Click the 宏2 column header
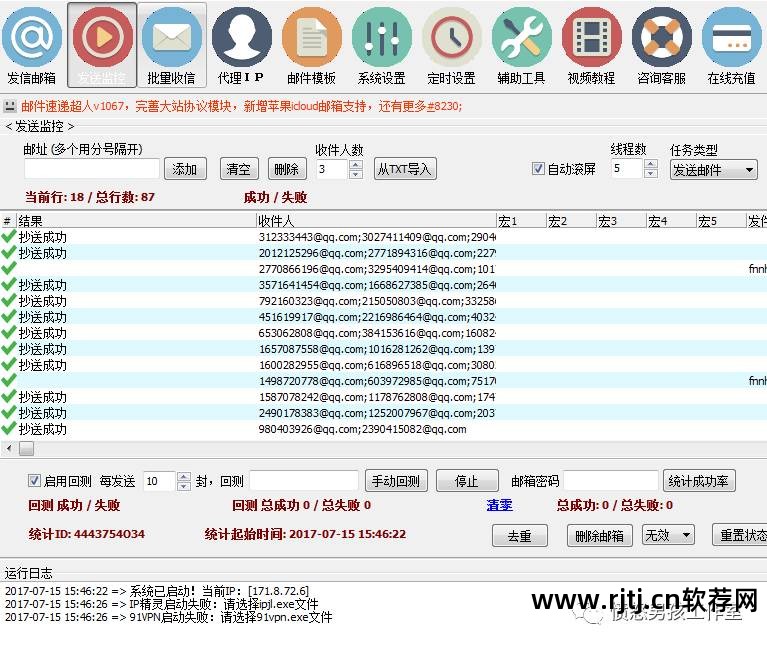The height and width of the screenshot is (646, 767). 571,221
